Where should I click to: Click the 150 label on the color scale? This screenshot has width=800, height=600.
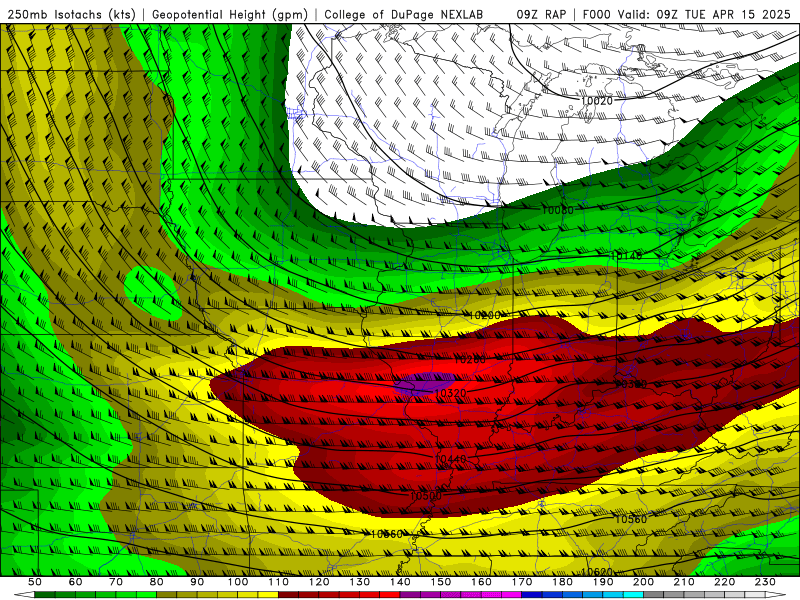click(x=441, y=582)
